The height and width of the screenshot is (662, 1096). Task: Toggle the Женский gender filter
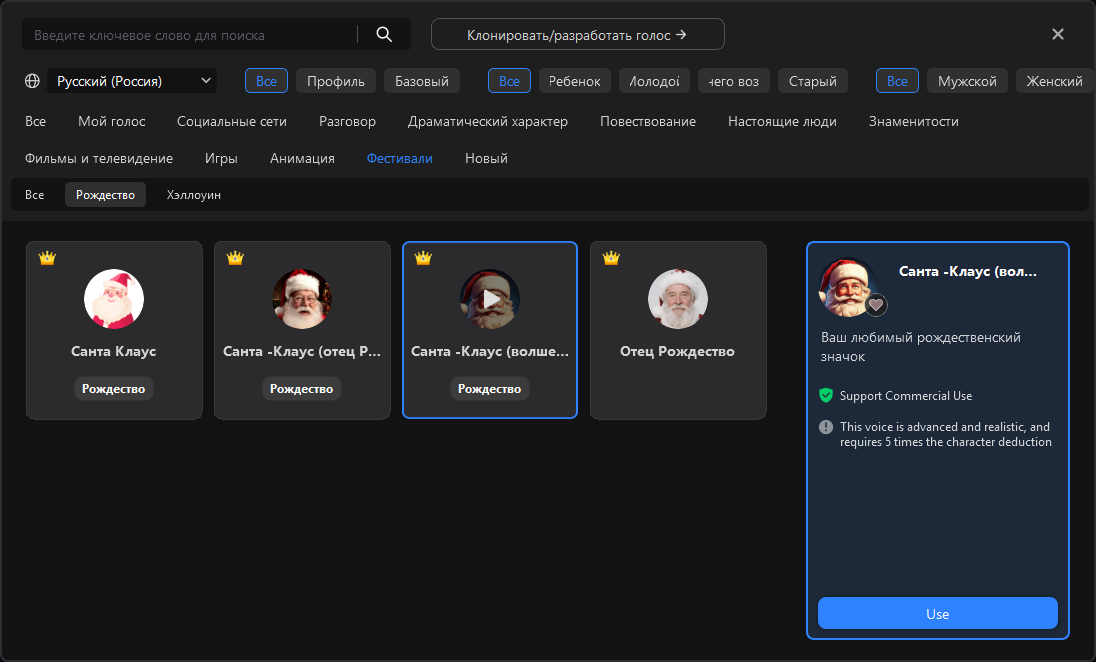1054,81
